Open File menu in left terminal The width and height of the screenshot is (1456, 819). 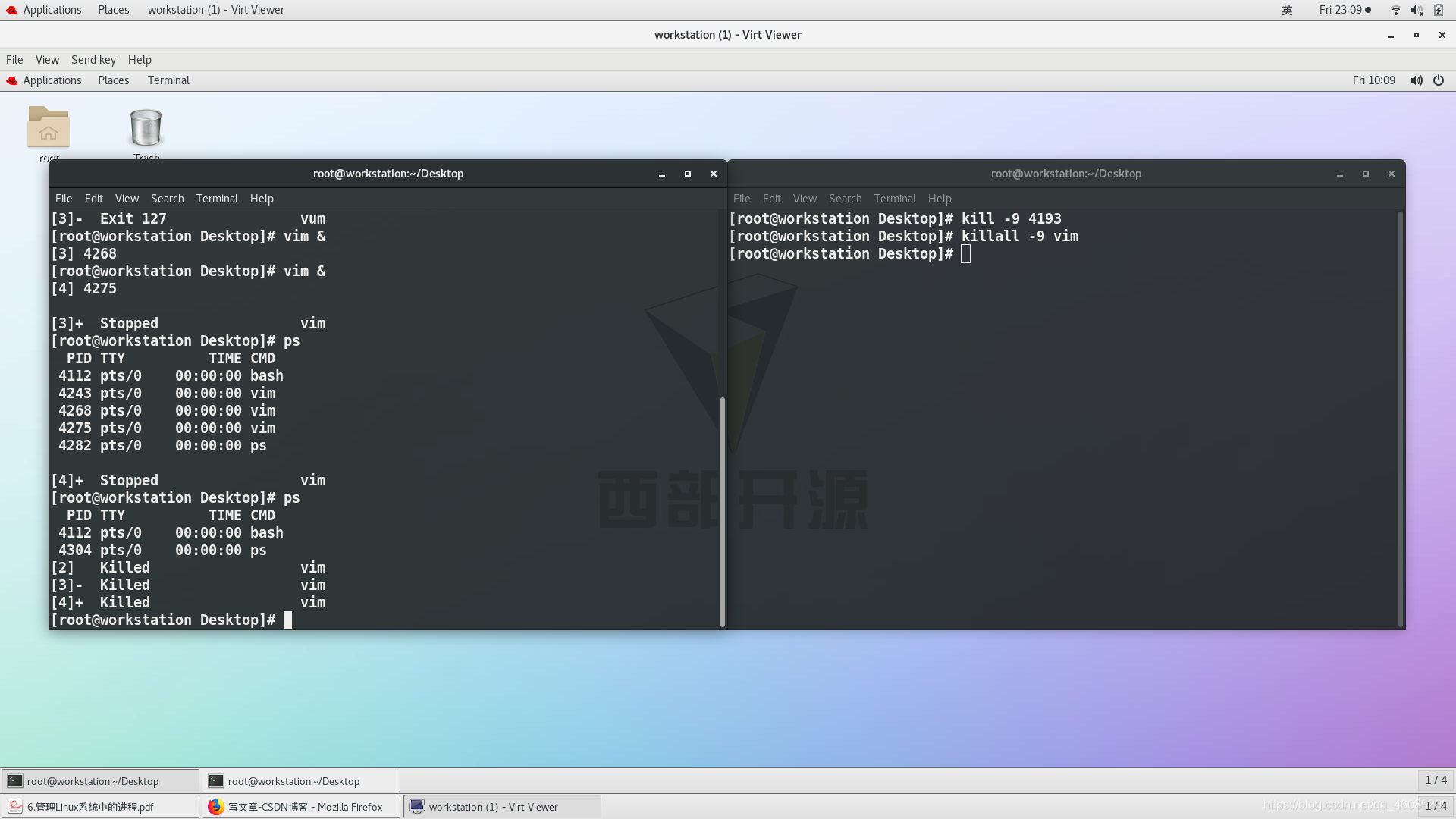[64, 199]
